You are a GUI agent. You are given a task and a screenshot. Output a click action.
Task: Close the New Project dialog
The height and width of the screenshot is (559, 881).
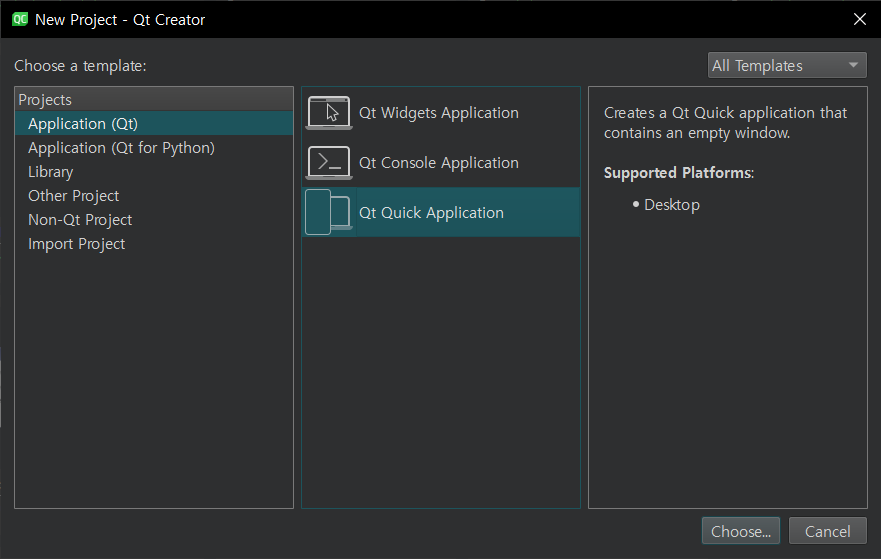860,20
